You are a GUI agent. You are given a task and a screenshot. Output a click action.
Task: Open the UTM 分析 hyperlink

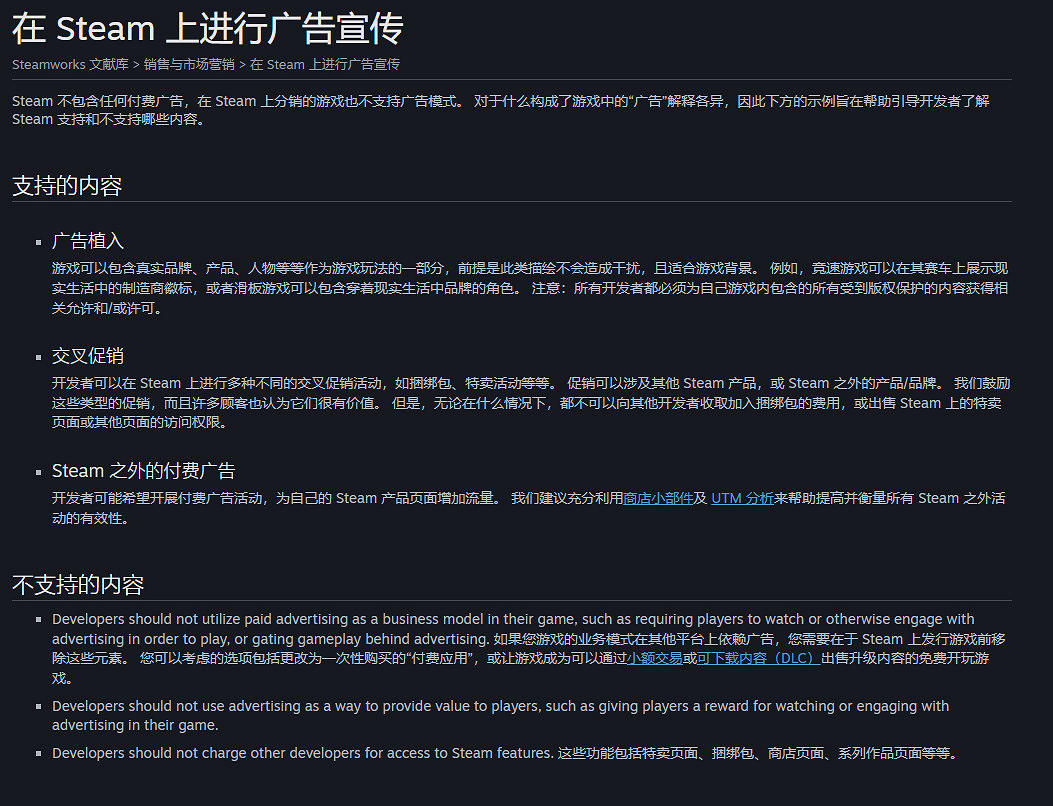[x=742, y=497]
